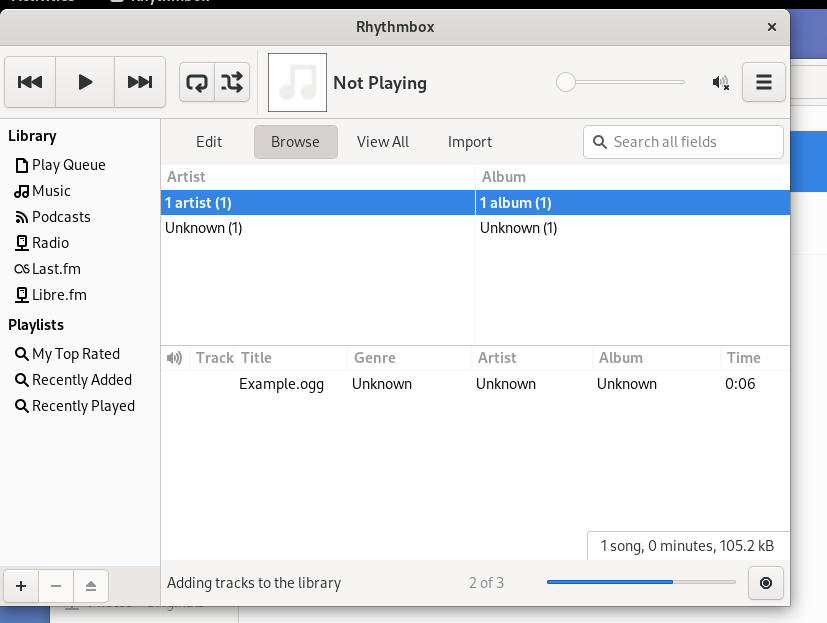Image resolution: width=827 pixels, height=623 pixels.
Task: Sort by the Album browser header
Action: pyautogui.click(x=633, y=177)
